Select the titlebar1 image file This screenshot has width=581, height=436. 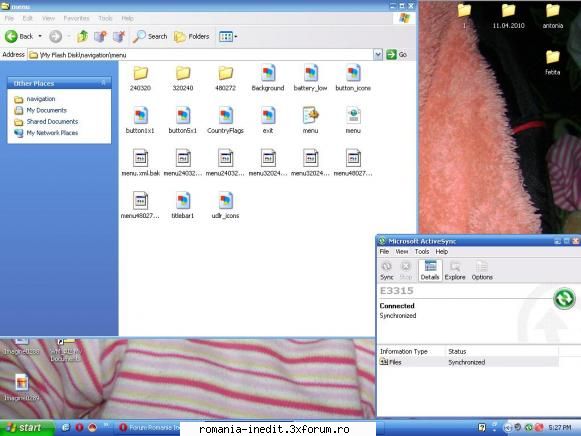[x=183, y=206]
